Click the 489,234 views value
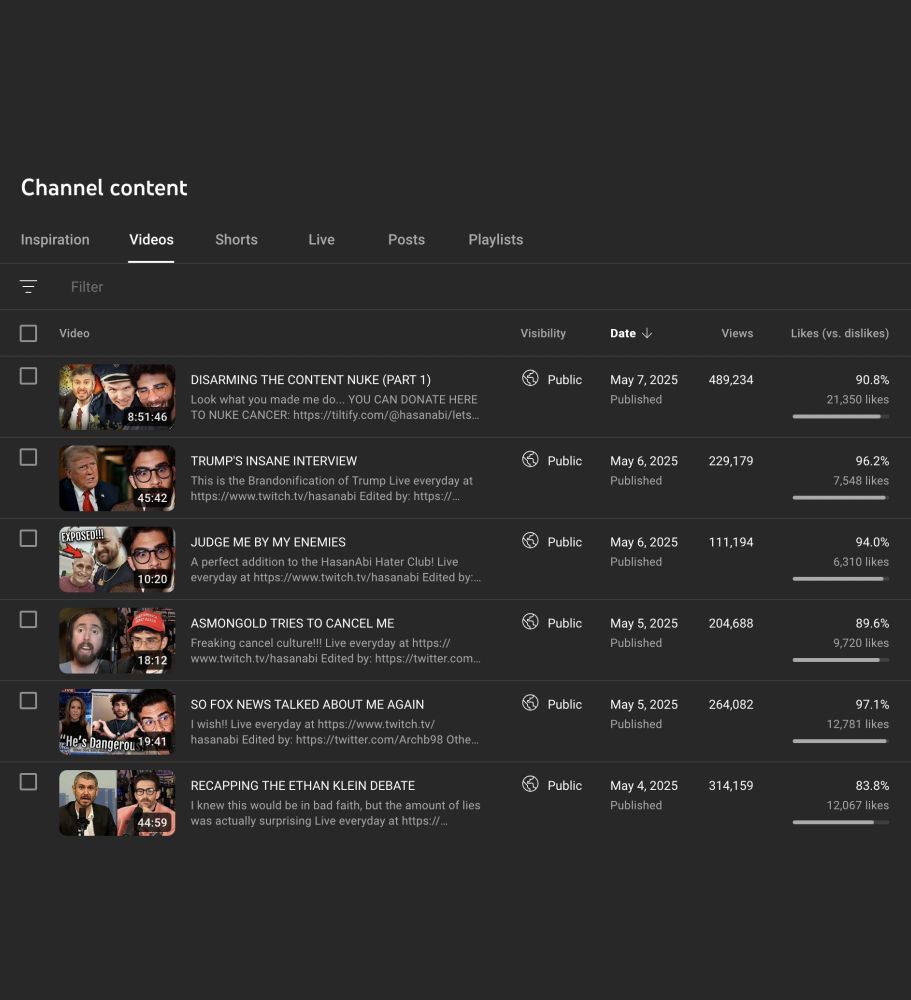 coord(731,379)
